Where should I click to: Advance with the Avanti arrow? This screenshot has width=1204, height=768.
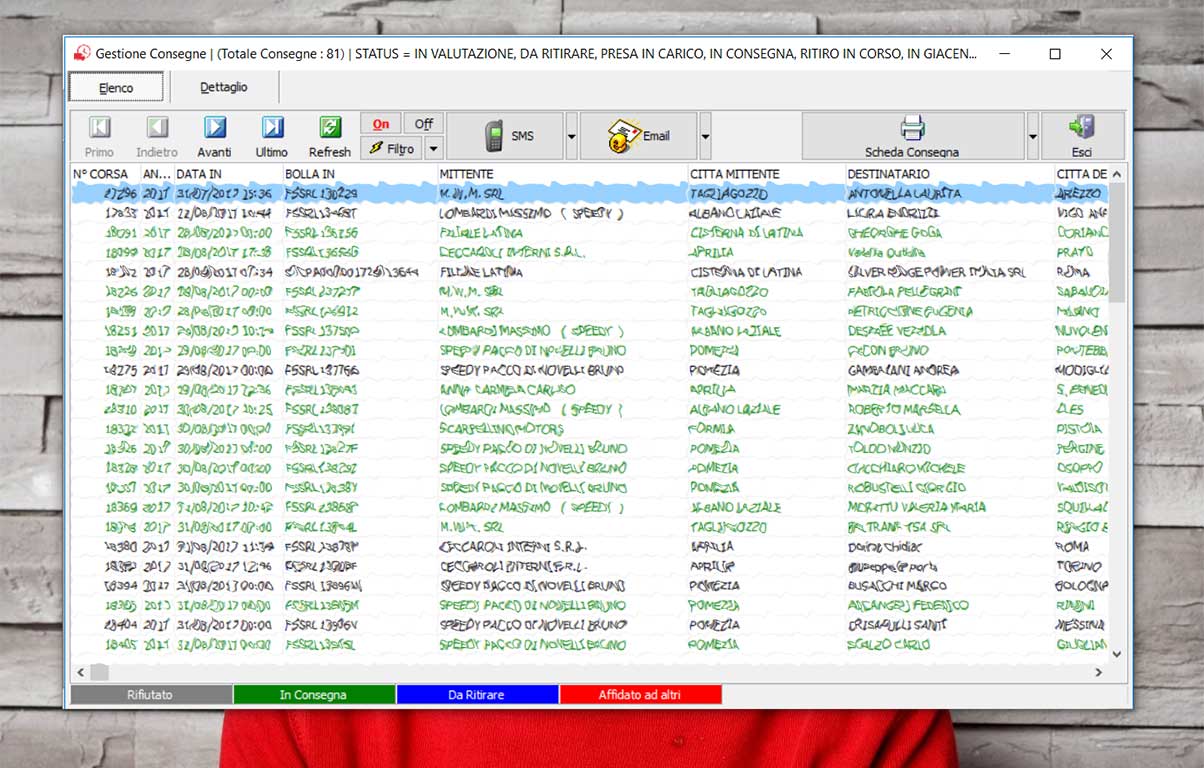pyautogui.click(x=214, y=136)
